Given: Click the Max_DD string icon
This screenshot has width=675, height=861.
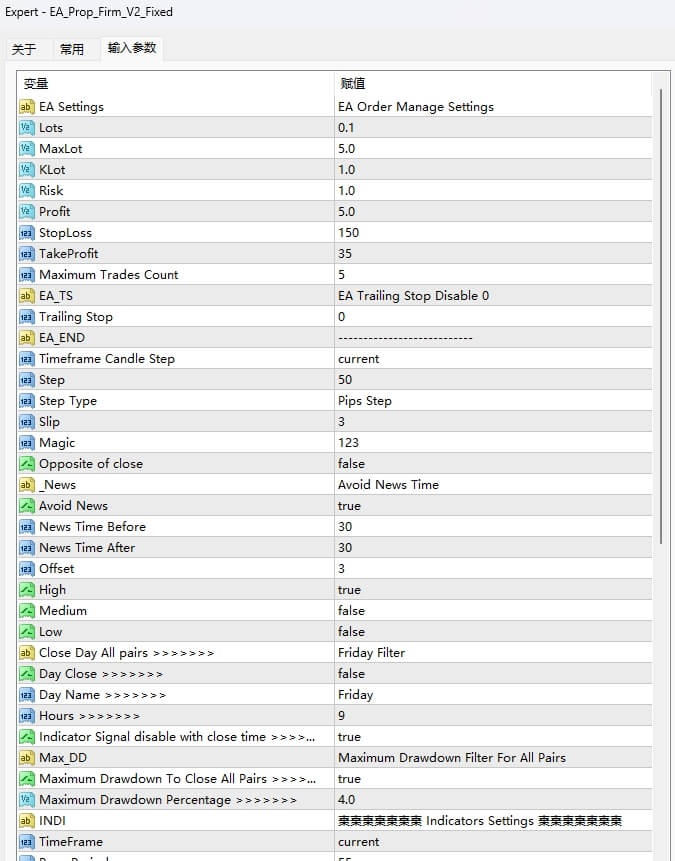Looking at the screenshot, I should pyautogui.click(x=27, y=758).
